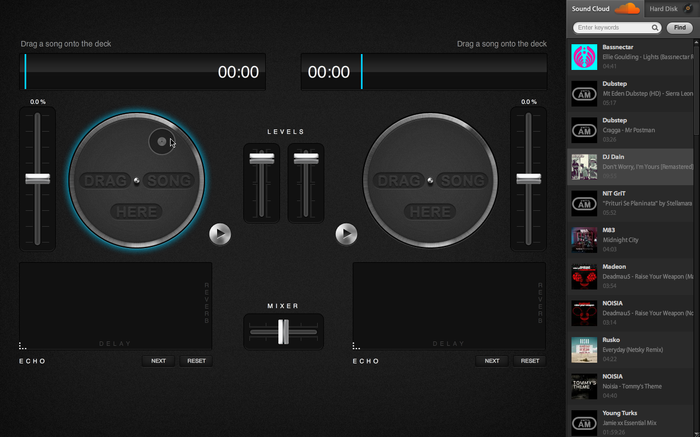Switch to the Hard Disk tab
The width and height of the screenshot is (700, 437).
click(x=663, y=9)
